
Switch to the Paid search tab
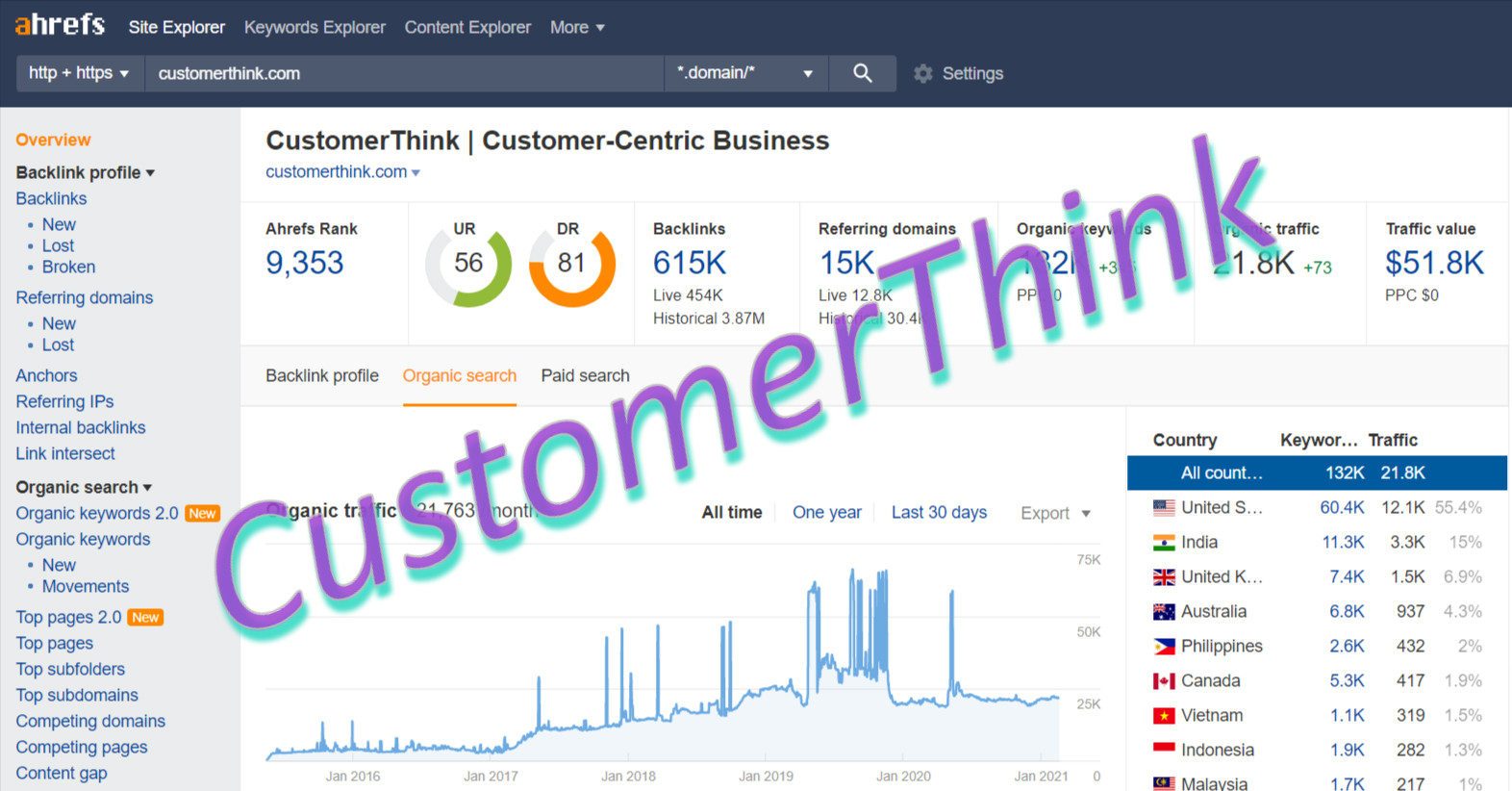585,375
